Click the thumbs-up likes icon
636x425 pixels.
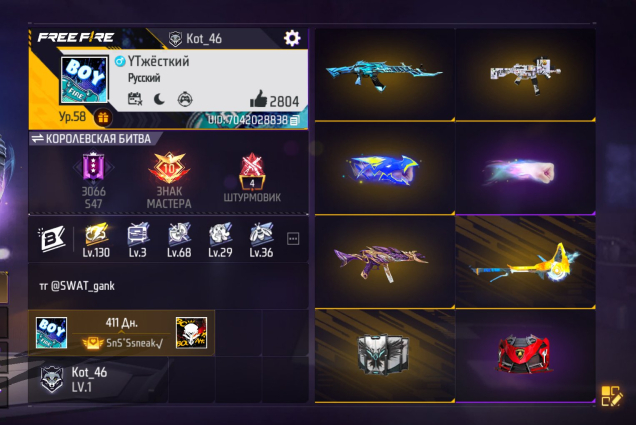click(x=258, y=99)
